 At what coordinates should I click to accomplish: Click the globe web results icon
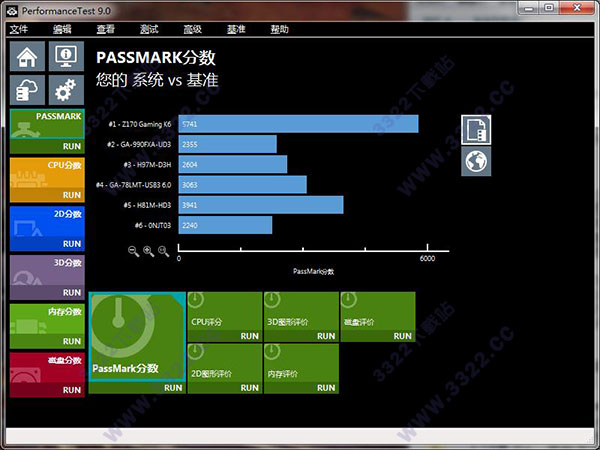(x=476, y=161)
